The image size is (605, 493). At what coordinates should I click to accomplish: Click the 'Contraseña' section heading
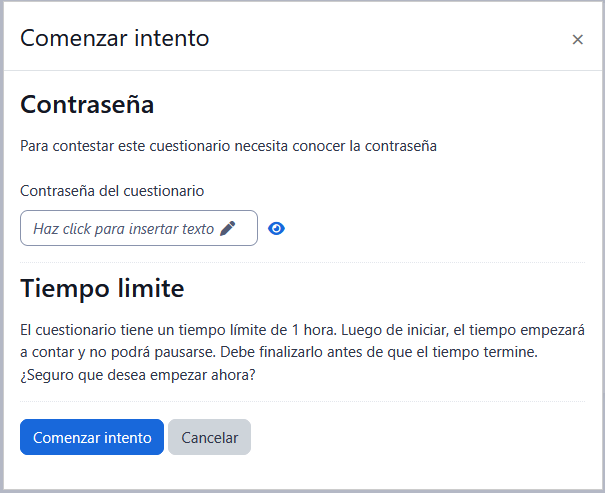point(87,104)
